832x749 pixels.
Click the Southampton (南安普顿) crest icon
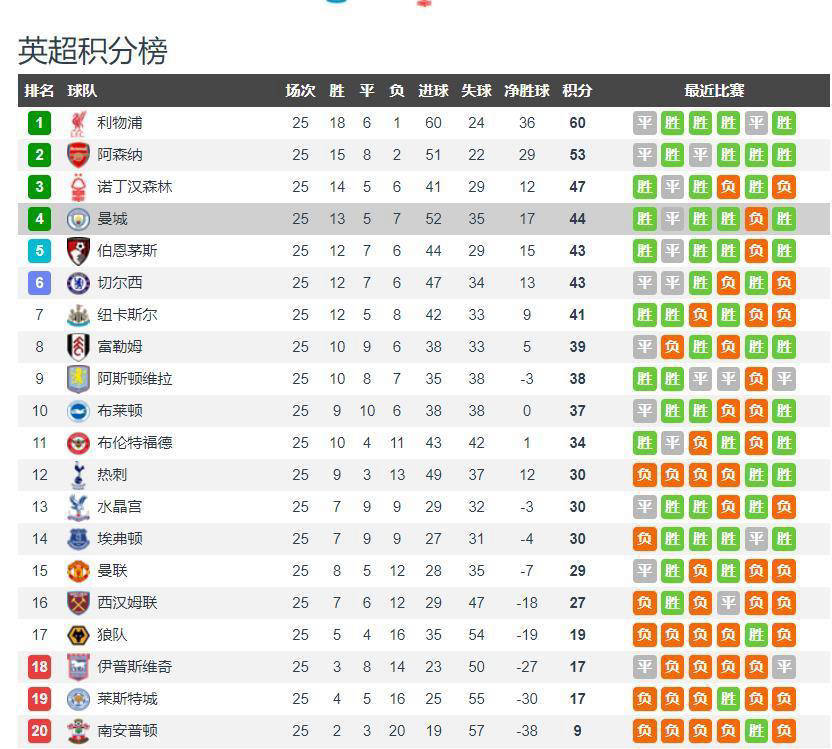point(78,731)
